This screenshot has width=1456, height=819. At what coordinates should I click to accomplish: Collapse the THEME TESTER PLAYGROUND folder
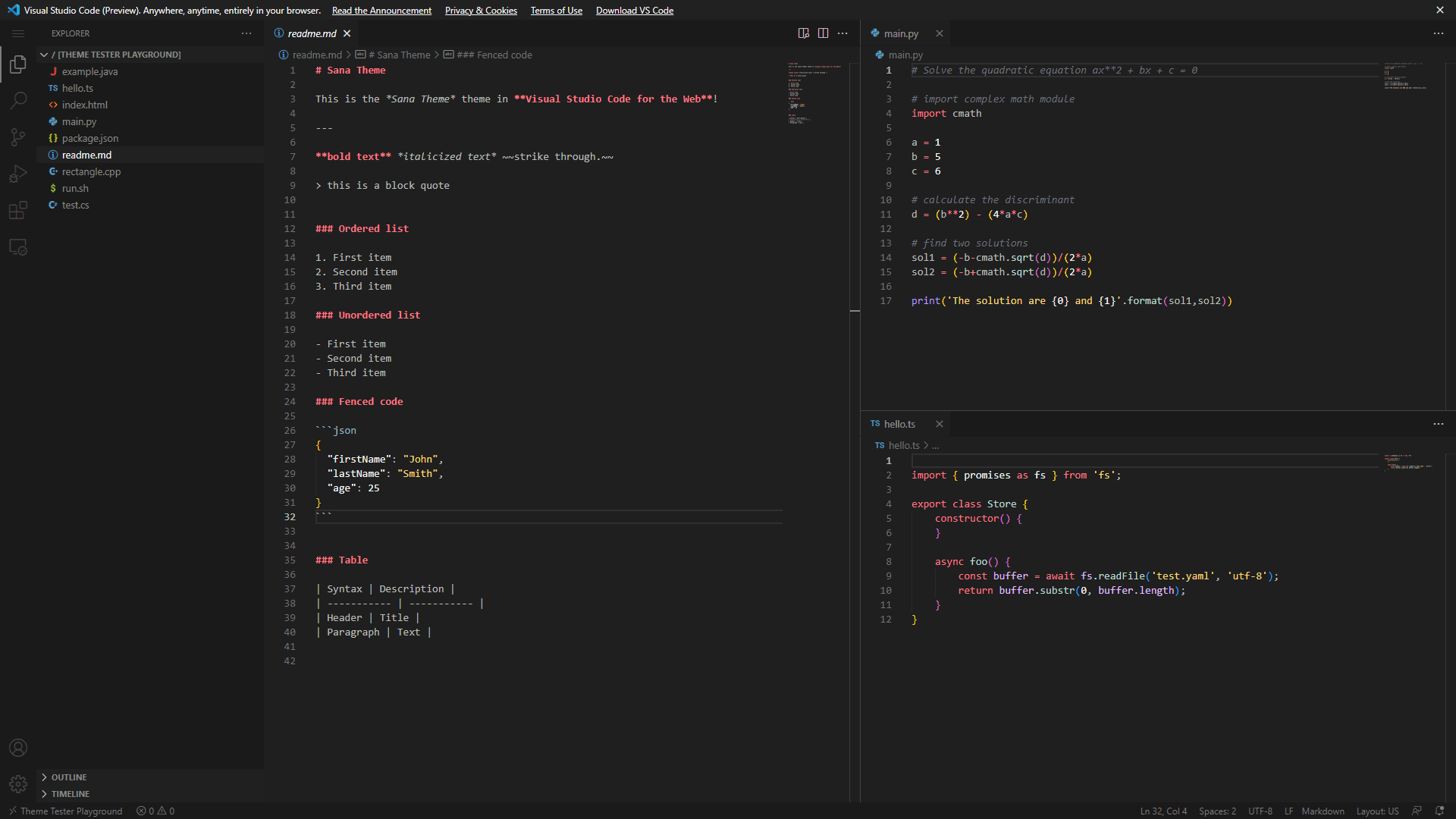click(x=150, y=55)
